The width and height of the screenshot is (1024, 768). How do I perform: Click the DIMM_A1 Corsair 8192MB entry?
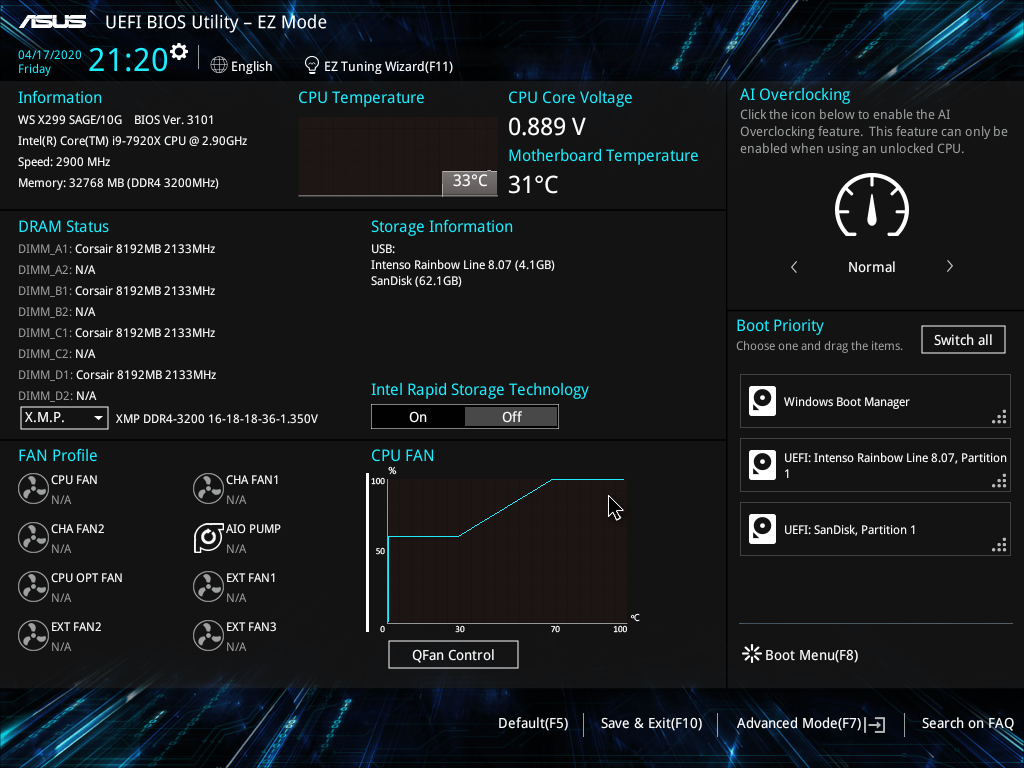[116, 249]
